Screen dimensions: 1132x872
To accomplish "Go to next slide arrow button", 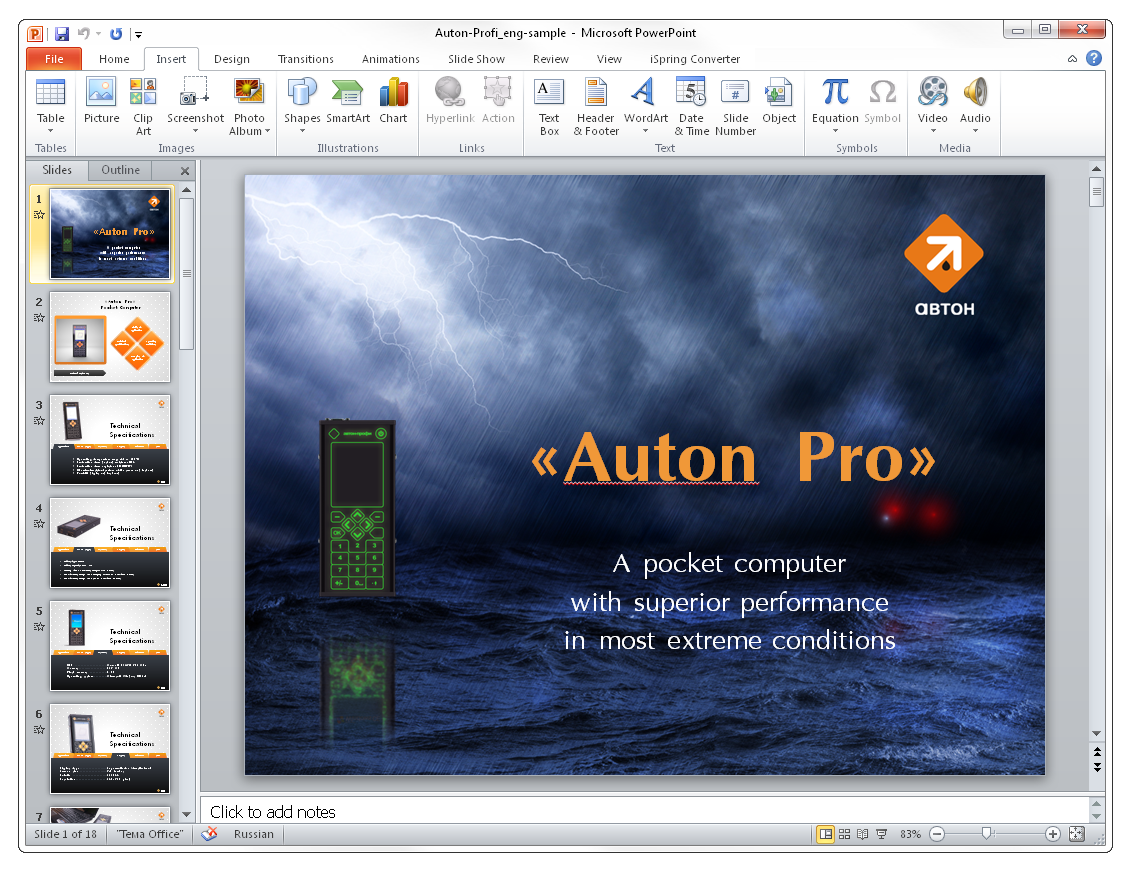I will click(x=1097, y=767).
